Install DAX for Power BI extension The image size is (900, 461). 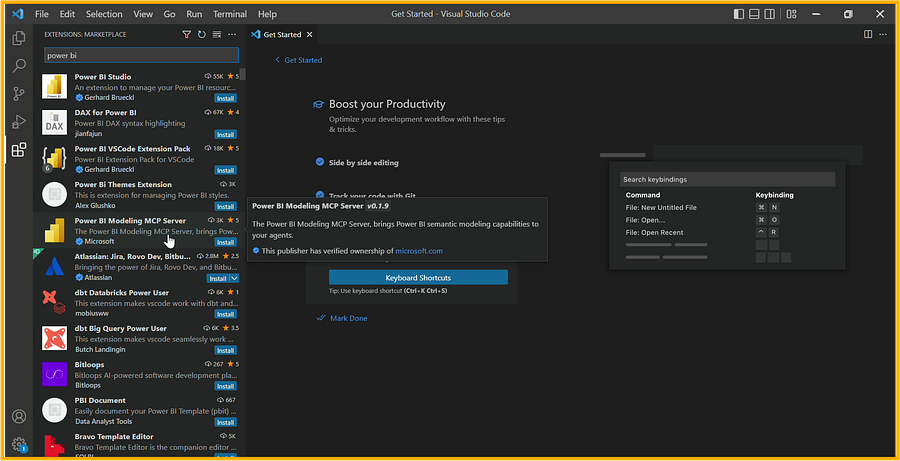(225, 134)
